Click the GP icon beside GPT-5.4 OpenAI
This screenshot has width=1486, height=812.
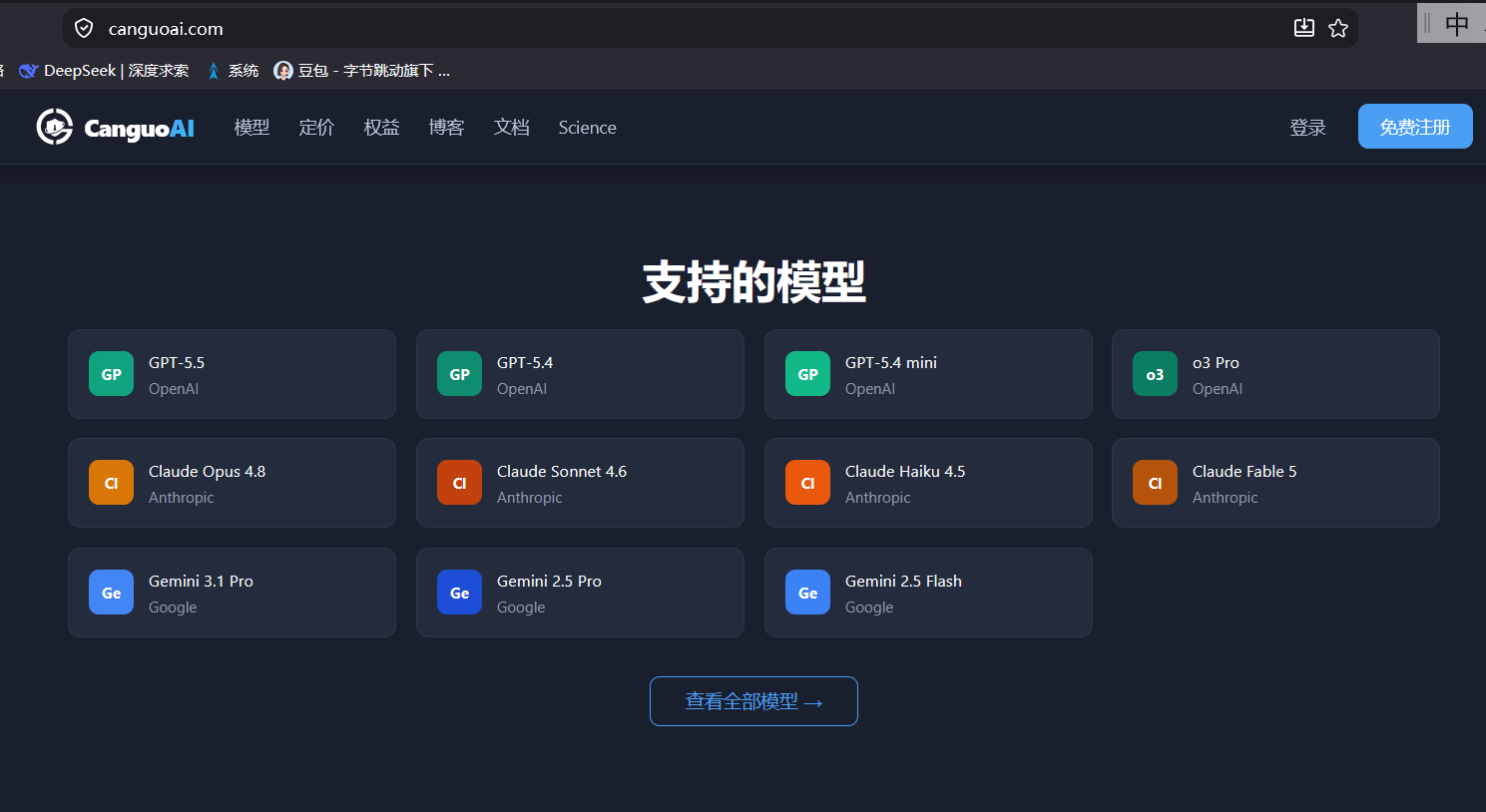pyautogui.click(x=459, y=374)
